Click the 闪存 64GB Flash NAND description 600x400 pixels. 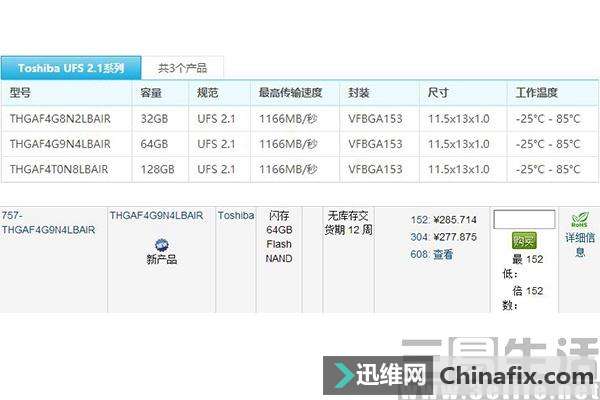[x=279, y=237]
